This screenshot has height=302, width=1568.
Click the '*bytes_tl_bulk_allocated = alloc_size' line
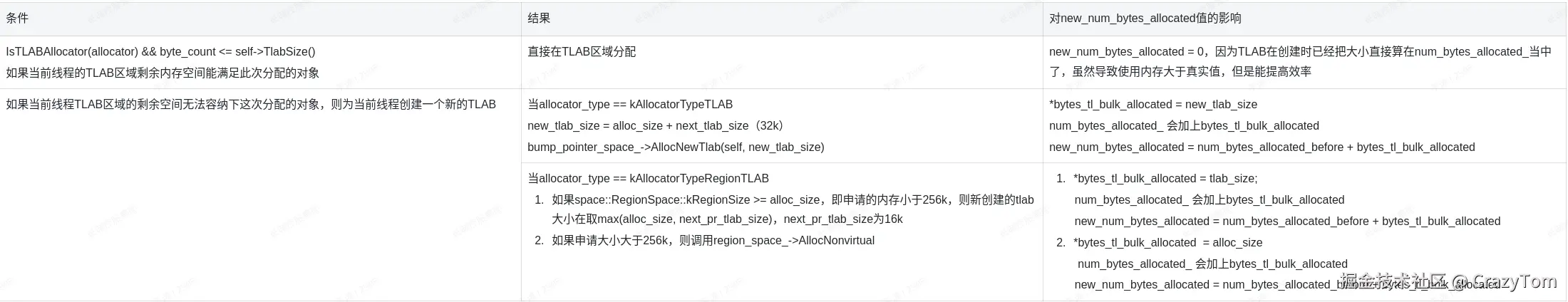click(x=1167, y=243)
